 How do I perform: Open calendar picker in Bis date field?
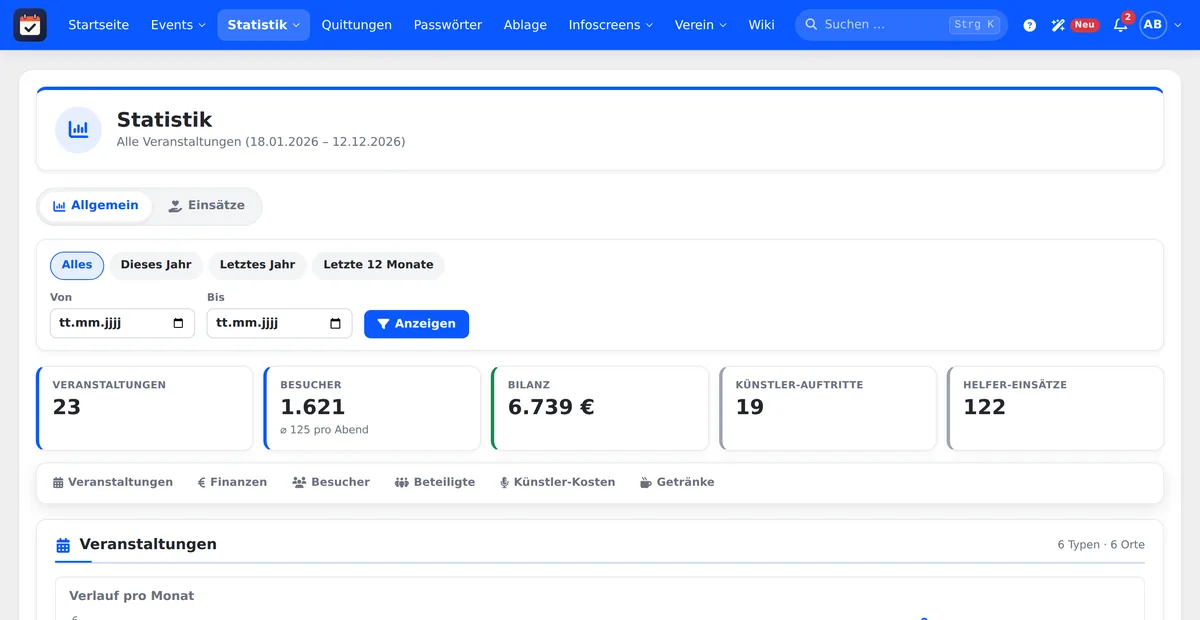click(x=335, y=324)
